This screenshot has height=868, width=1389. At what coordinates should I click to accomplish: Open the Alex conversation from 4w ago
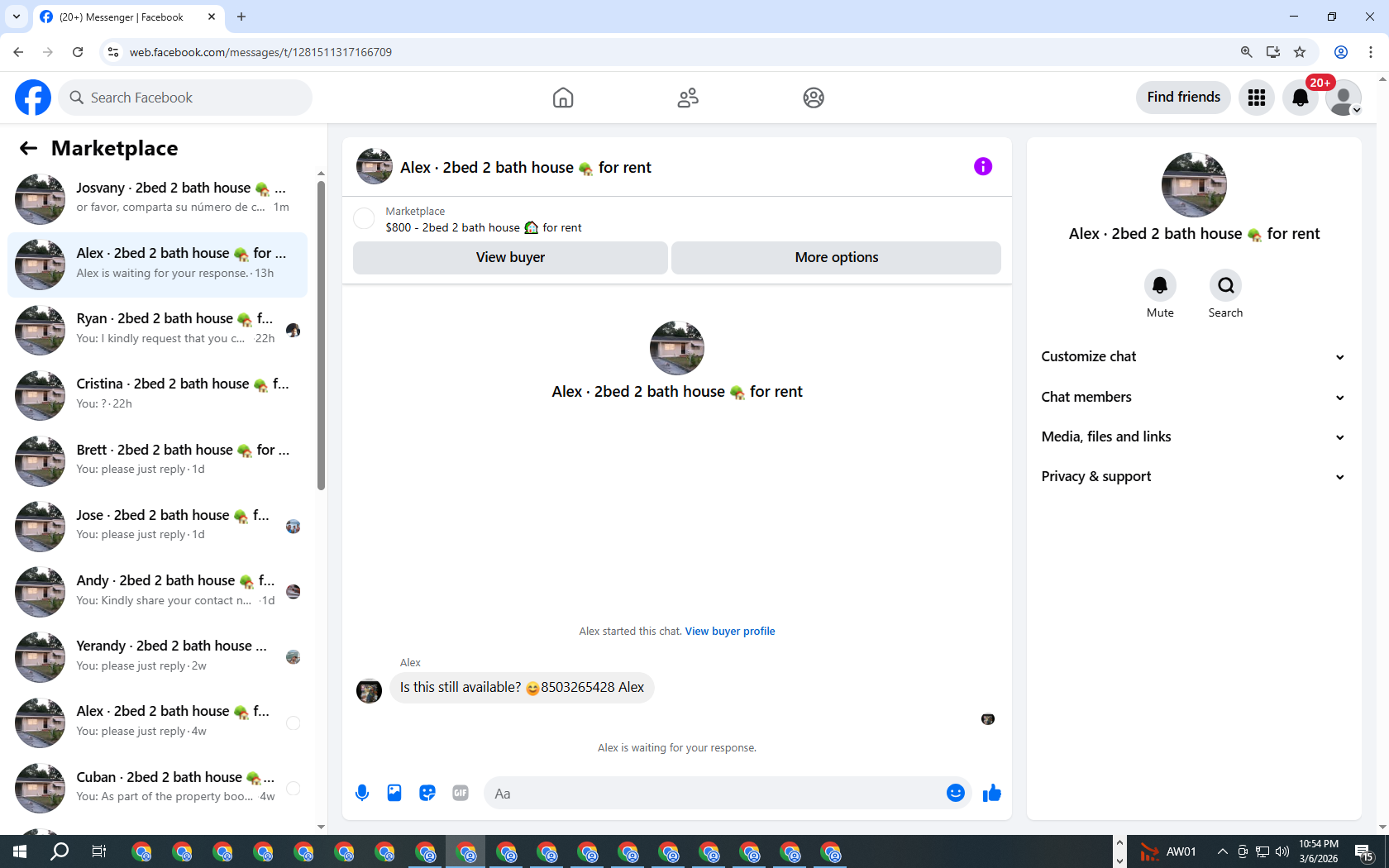pos(157,723)
